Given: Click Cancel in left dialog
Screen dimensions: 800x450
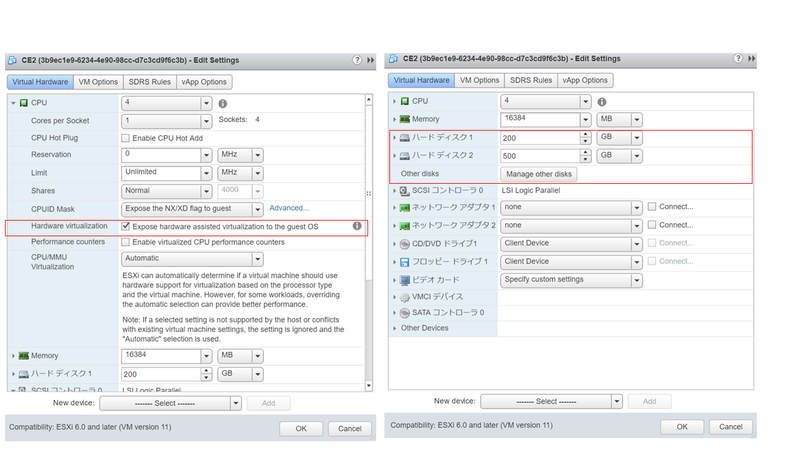Looking at the screenshot, I should (349, 429).
